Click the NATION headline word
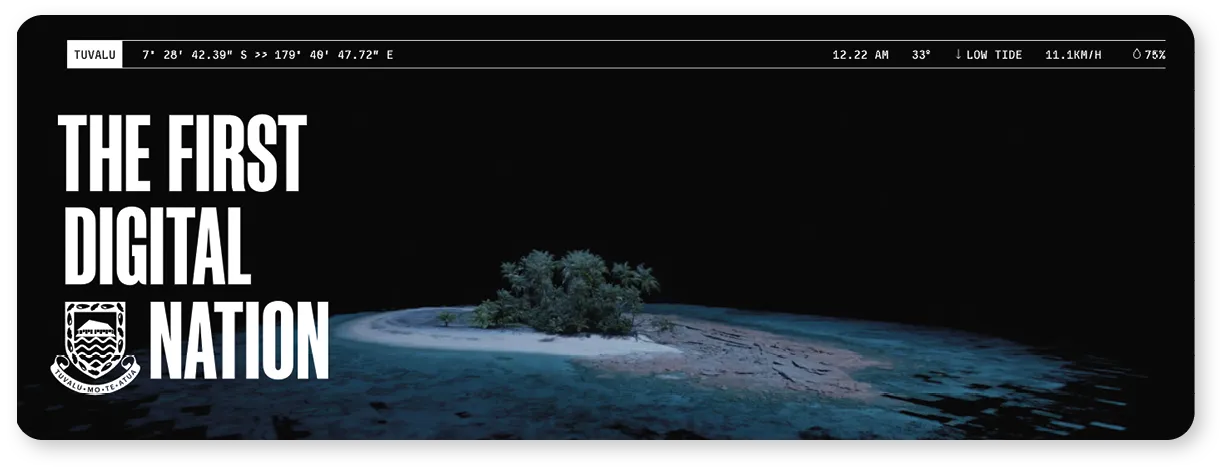Screen dimensions: 1224x469 [x=239, y=339]
